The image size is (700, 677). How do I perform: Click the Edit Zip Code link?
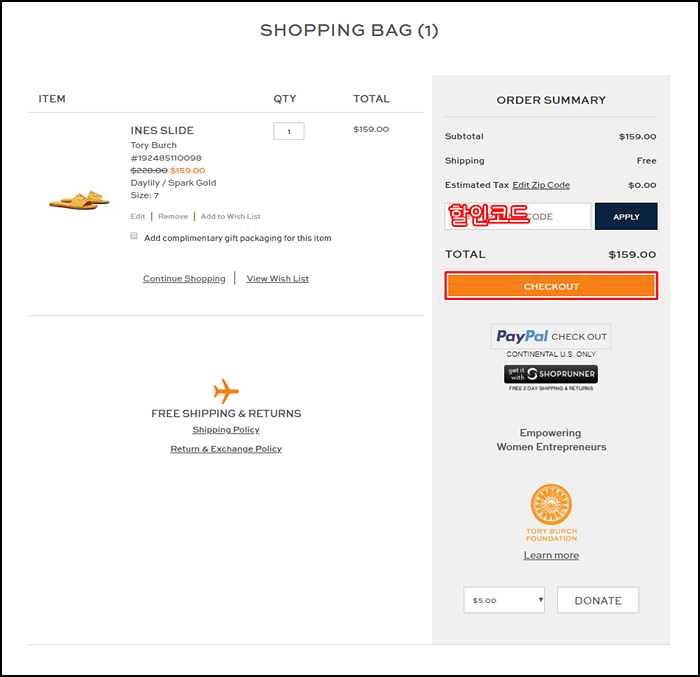(x=541, y=185)
